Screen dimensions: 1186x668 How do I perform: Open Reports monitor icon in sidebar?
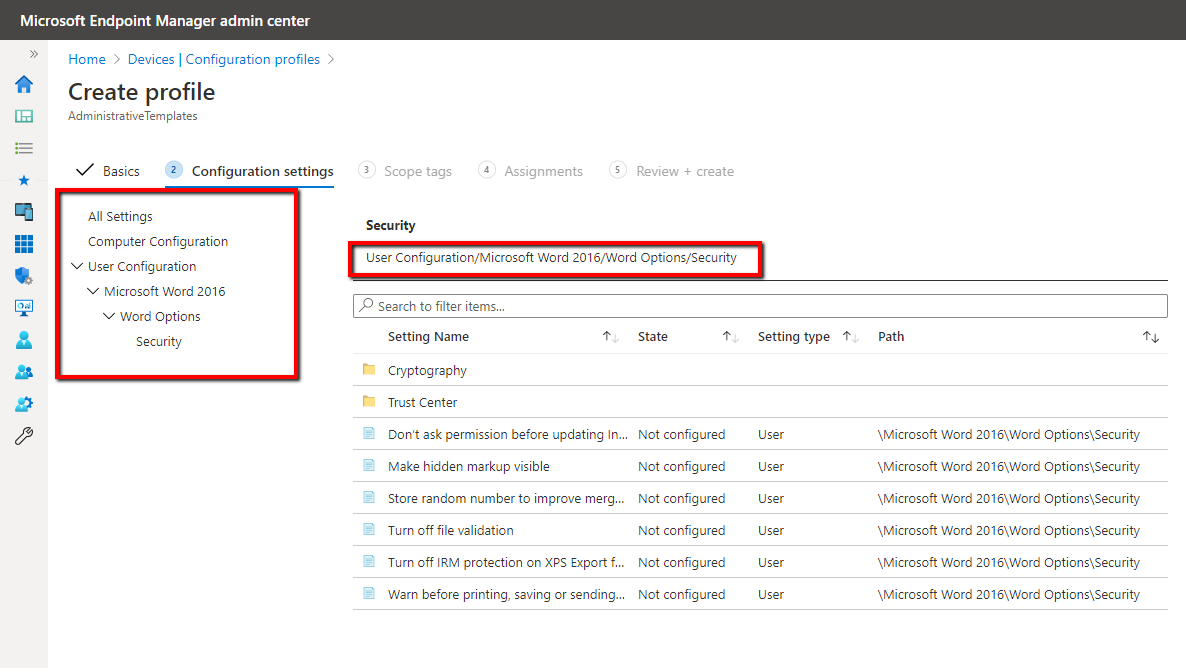(x=23, y=308)
